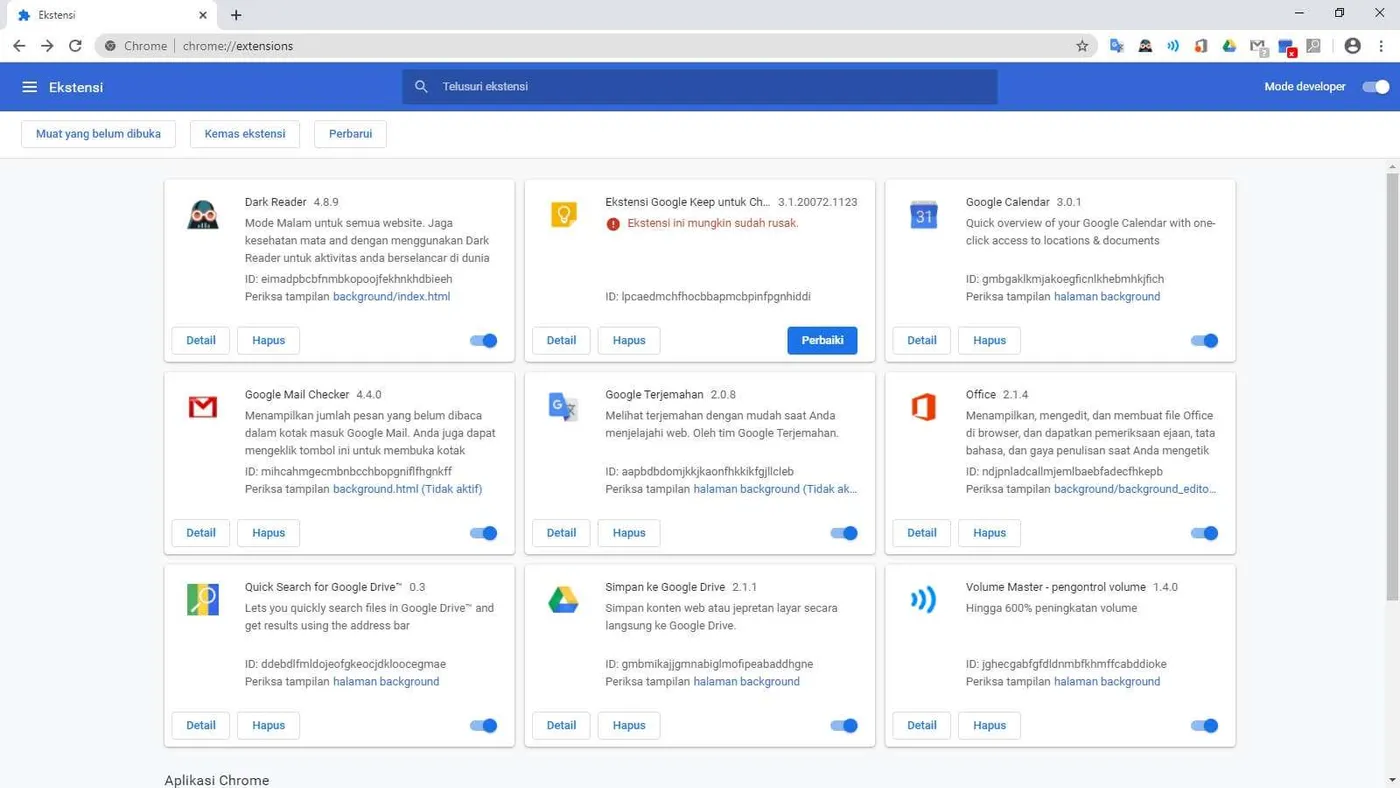1400x788 pixels.
Task: Click the Simpan ke Google Drive card icon
Action: point(564,599)
